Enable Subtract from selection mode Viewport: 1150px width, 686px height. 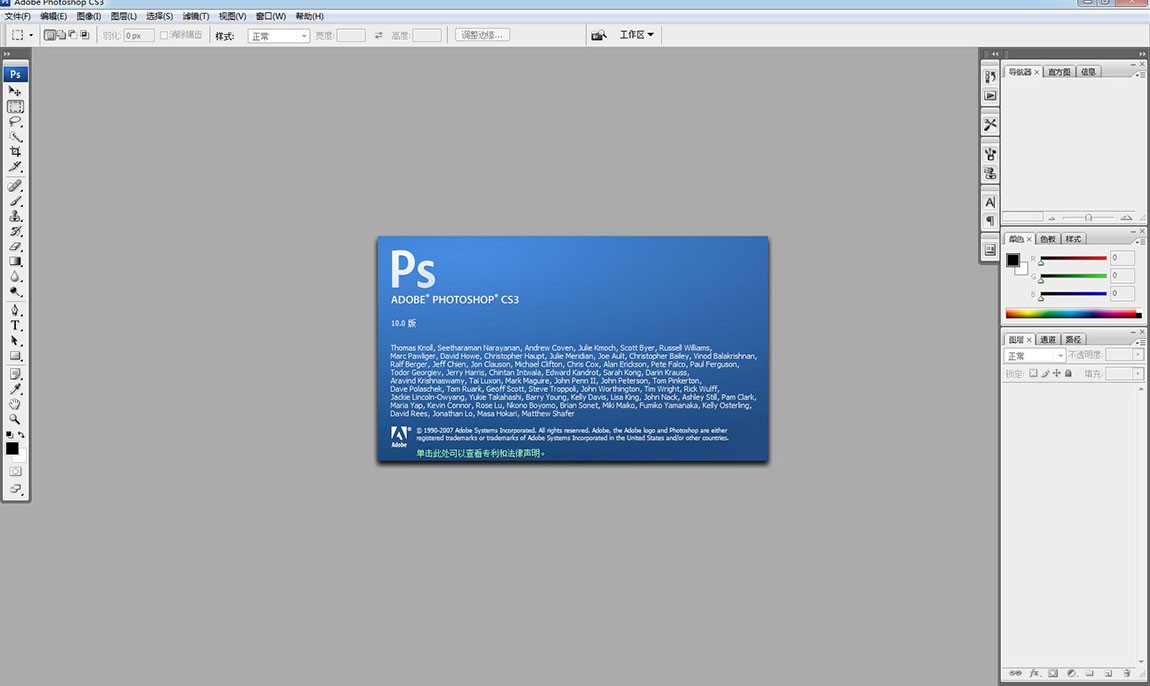(73, 34)
